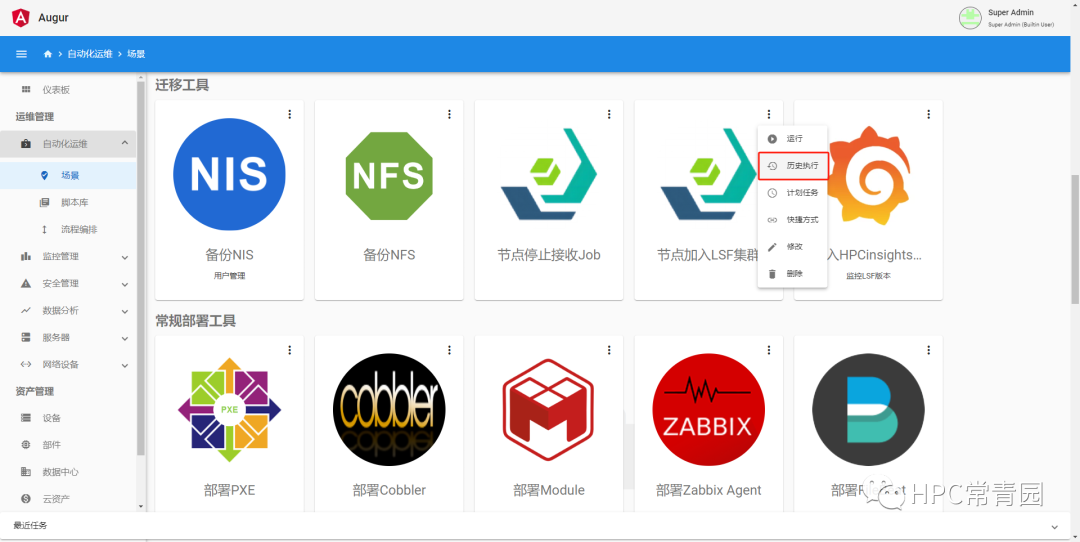Go to home via breadcrumb house icon
This screenshot has height=542, width=1080.
pos(48,54)
